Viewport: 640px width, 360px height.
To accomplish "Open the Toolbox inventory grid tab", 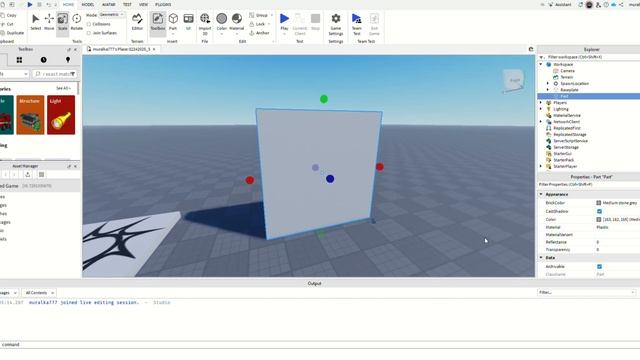I will click(19, 60).
